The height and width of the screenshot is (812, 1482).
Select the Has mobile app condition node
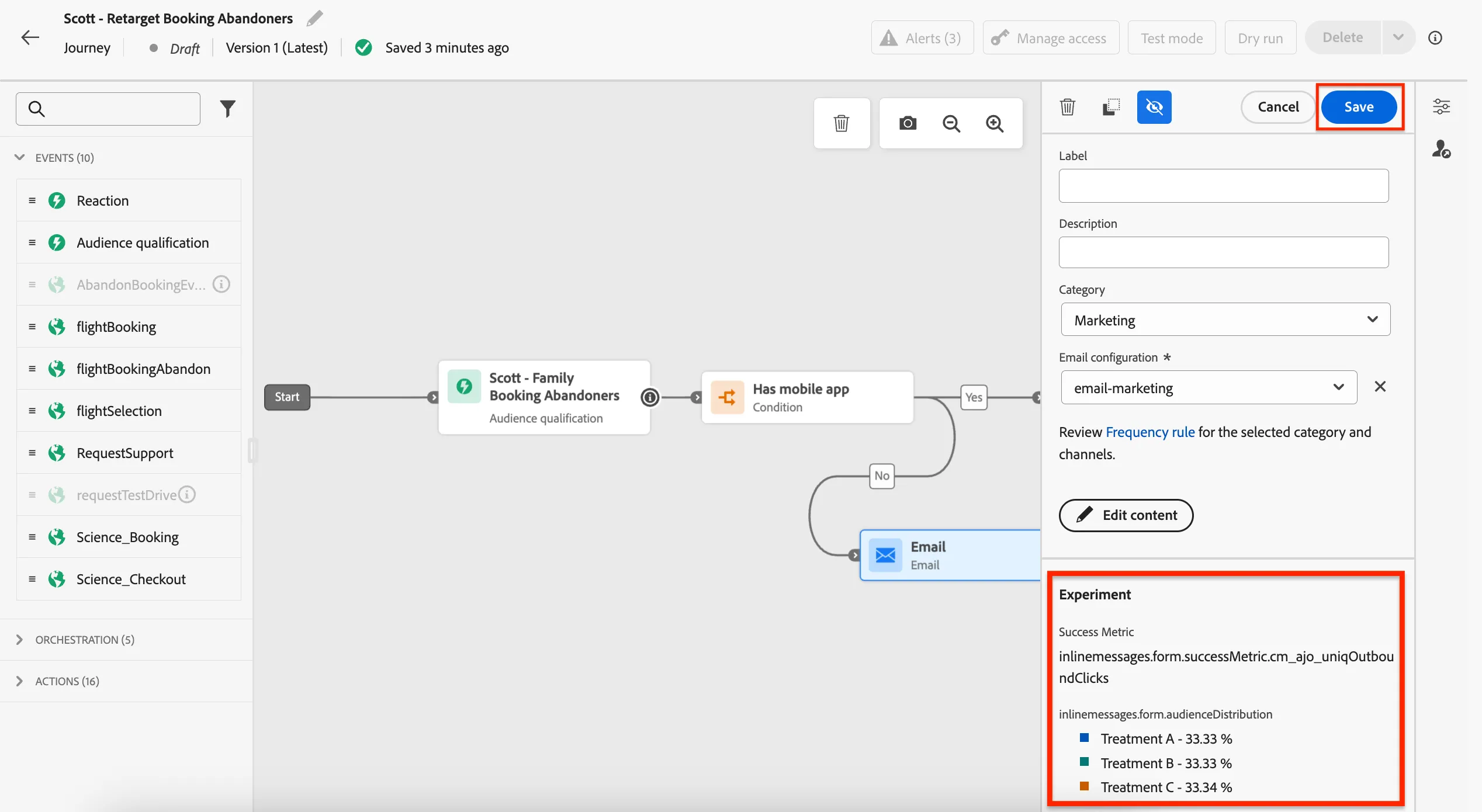[807, 397]
